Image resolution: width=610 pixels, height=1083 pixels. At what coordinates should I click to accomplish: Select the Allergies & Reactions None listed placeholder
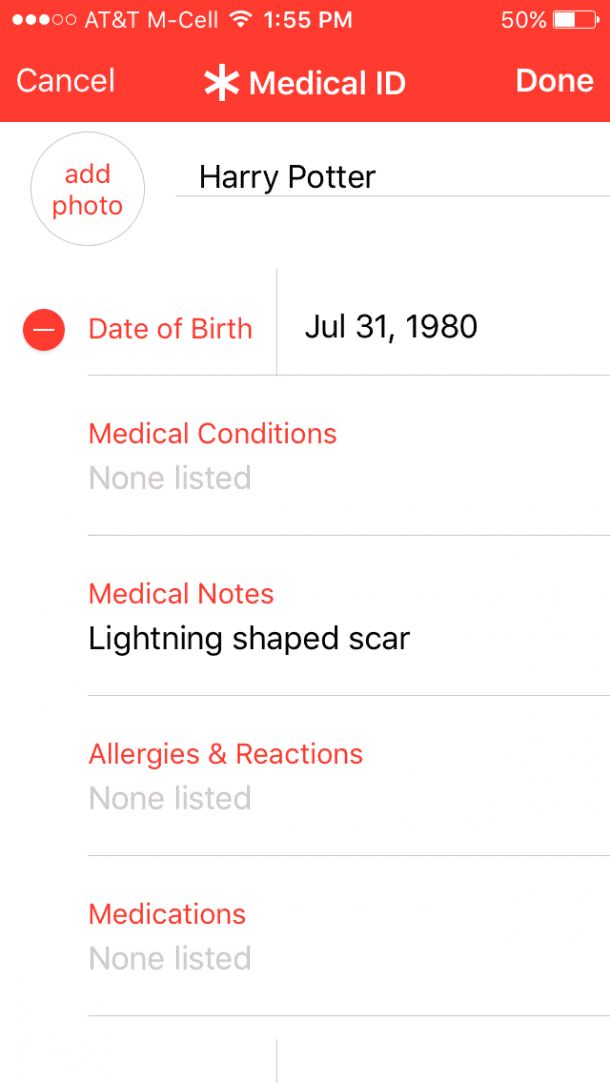pos(170,798)
